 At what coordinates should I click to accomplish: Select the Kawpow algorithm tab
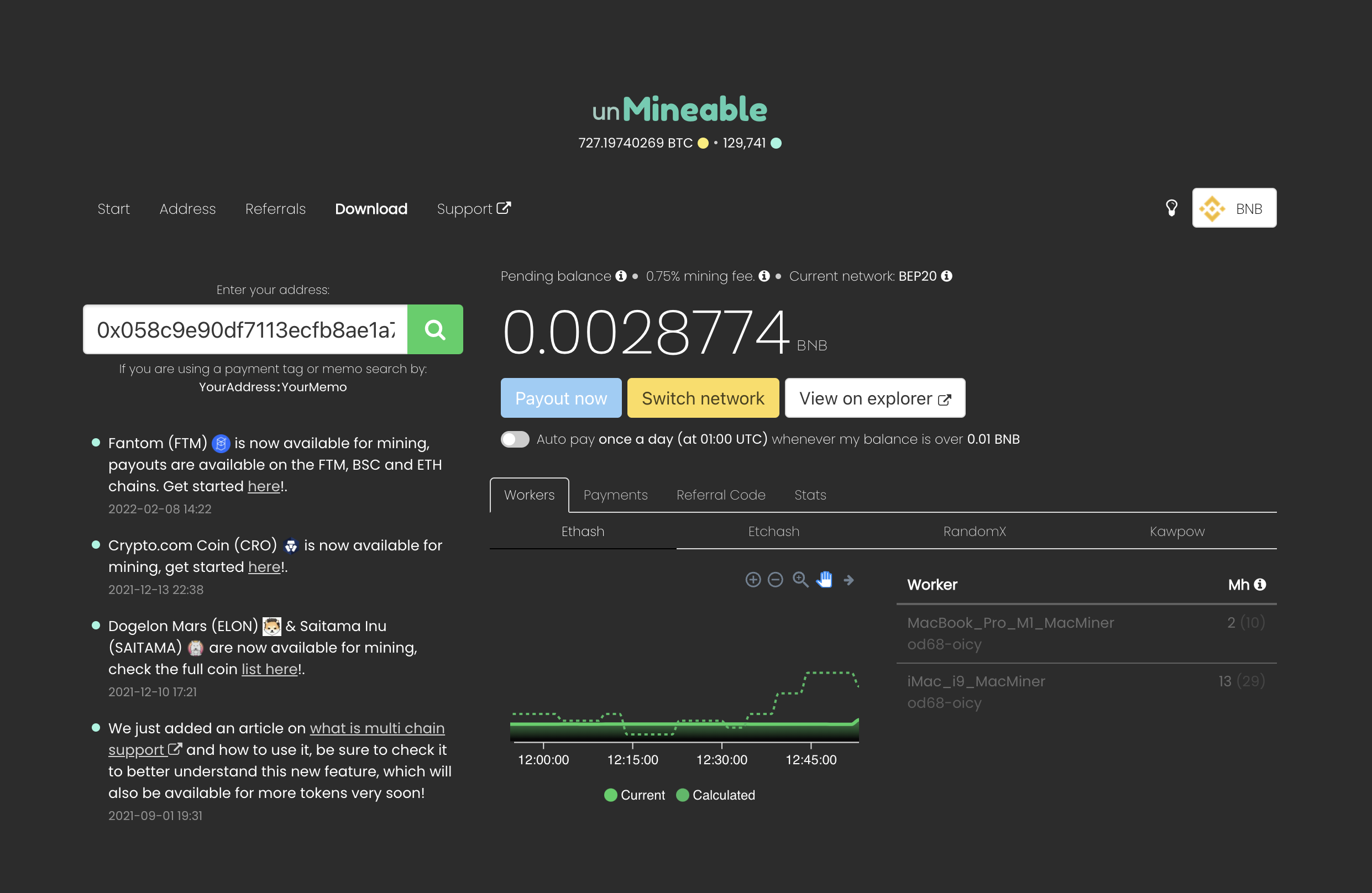(x=1177, y=531)
